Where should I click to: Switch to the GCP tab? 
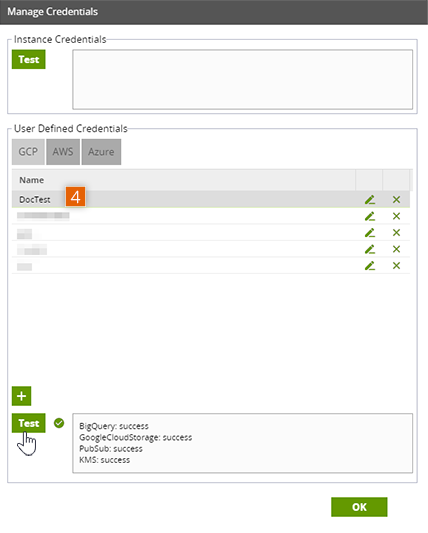[28, 152]
